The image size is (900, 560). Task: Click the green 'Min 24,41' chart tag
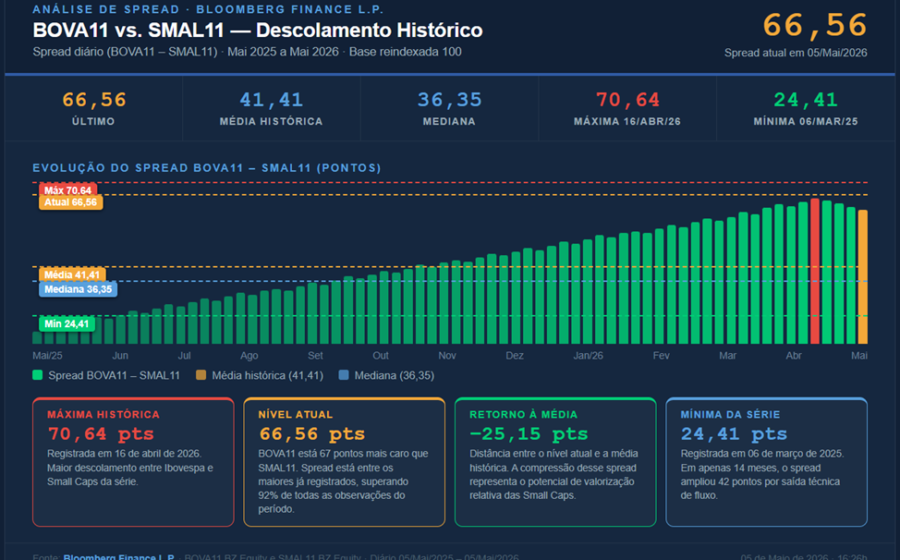coord(67,324)
